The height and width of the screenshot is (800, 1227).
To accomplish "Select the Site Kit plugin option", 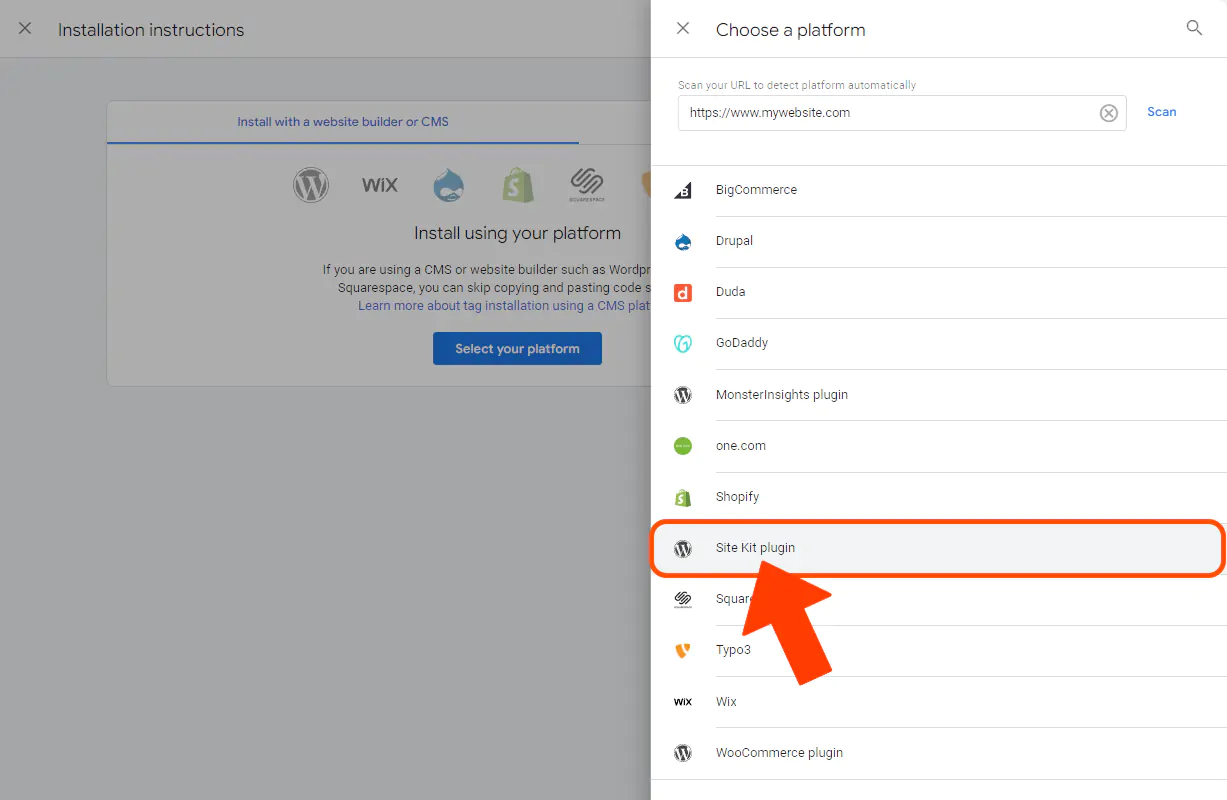I will tap(755, 548).
